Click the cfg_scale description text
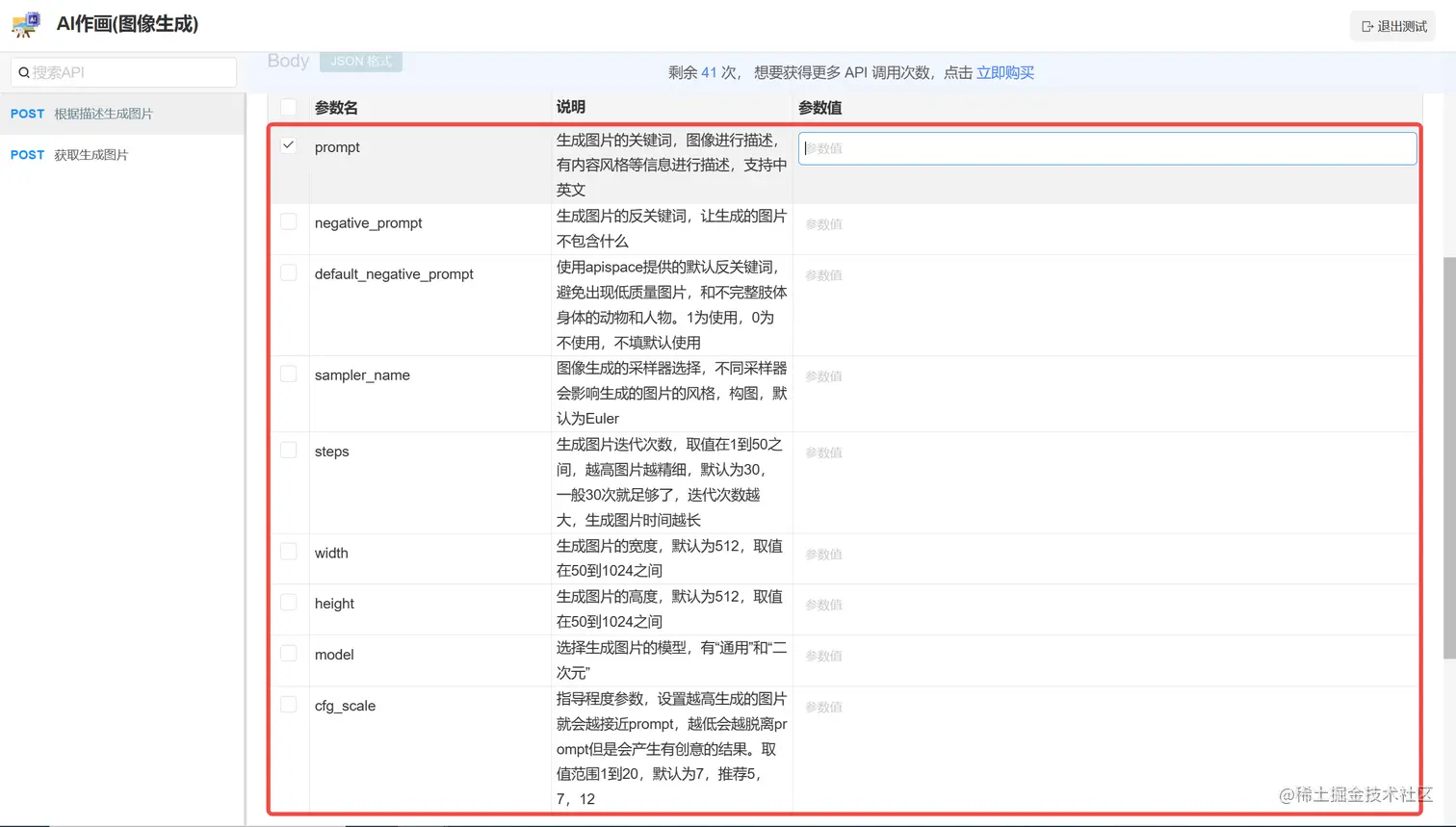Screen dimensions: 1456x827 click(672, 749)
